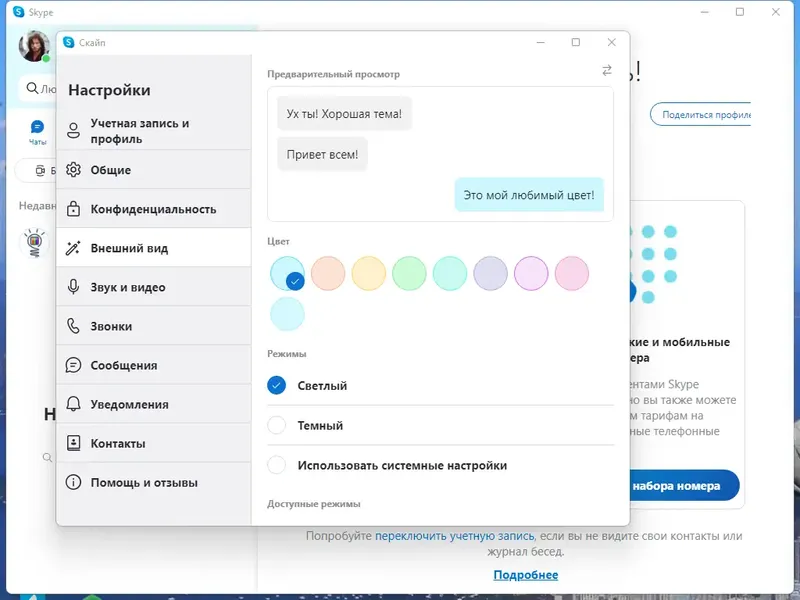The height and width of the screenshot is (600, 800).
Task: Click the lock icon for Конфиденциальность
Action: (74, 208)
